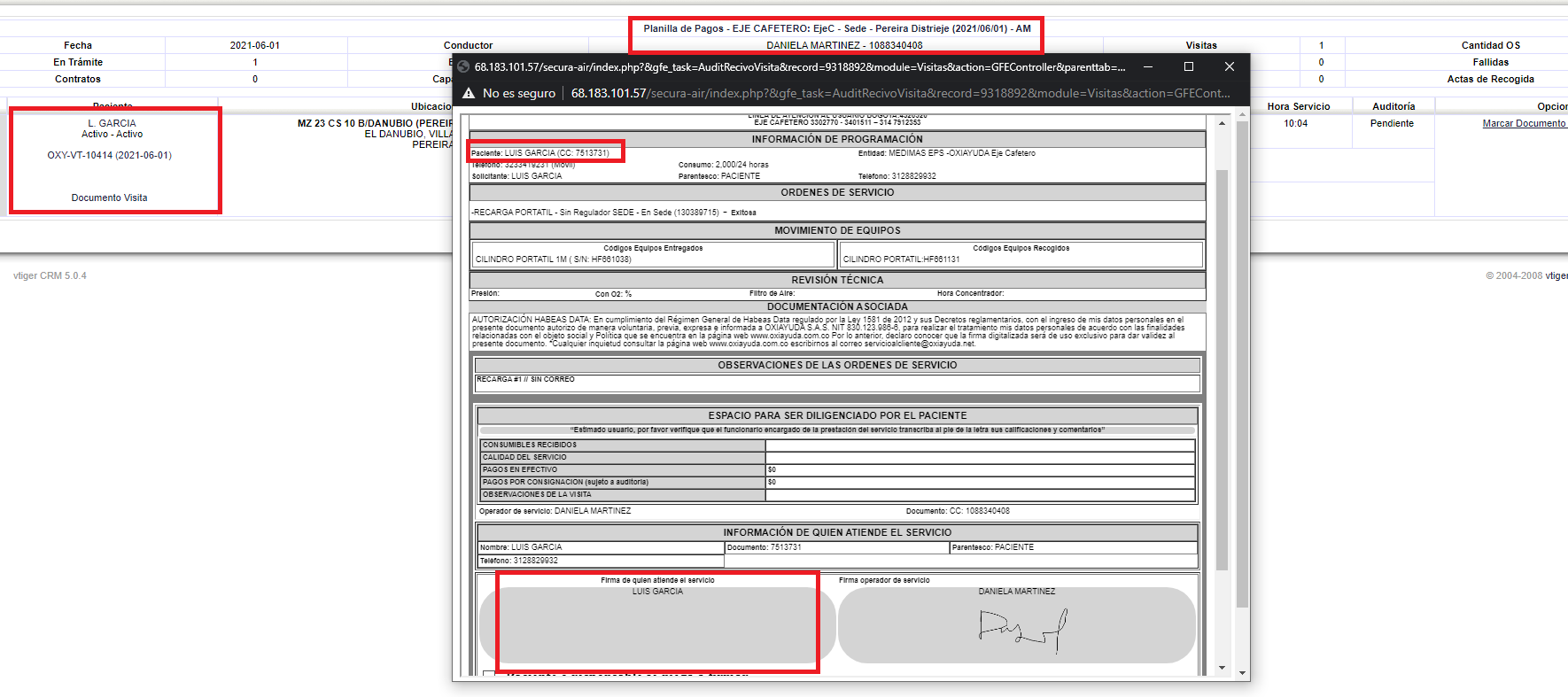Click the 'MOVIMIENTO DE EQUIPOS' section header
1568x697 pixels.
837,230
